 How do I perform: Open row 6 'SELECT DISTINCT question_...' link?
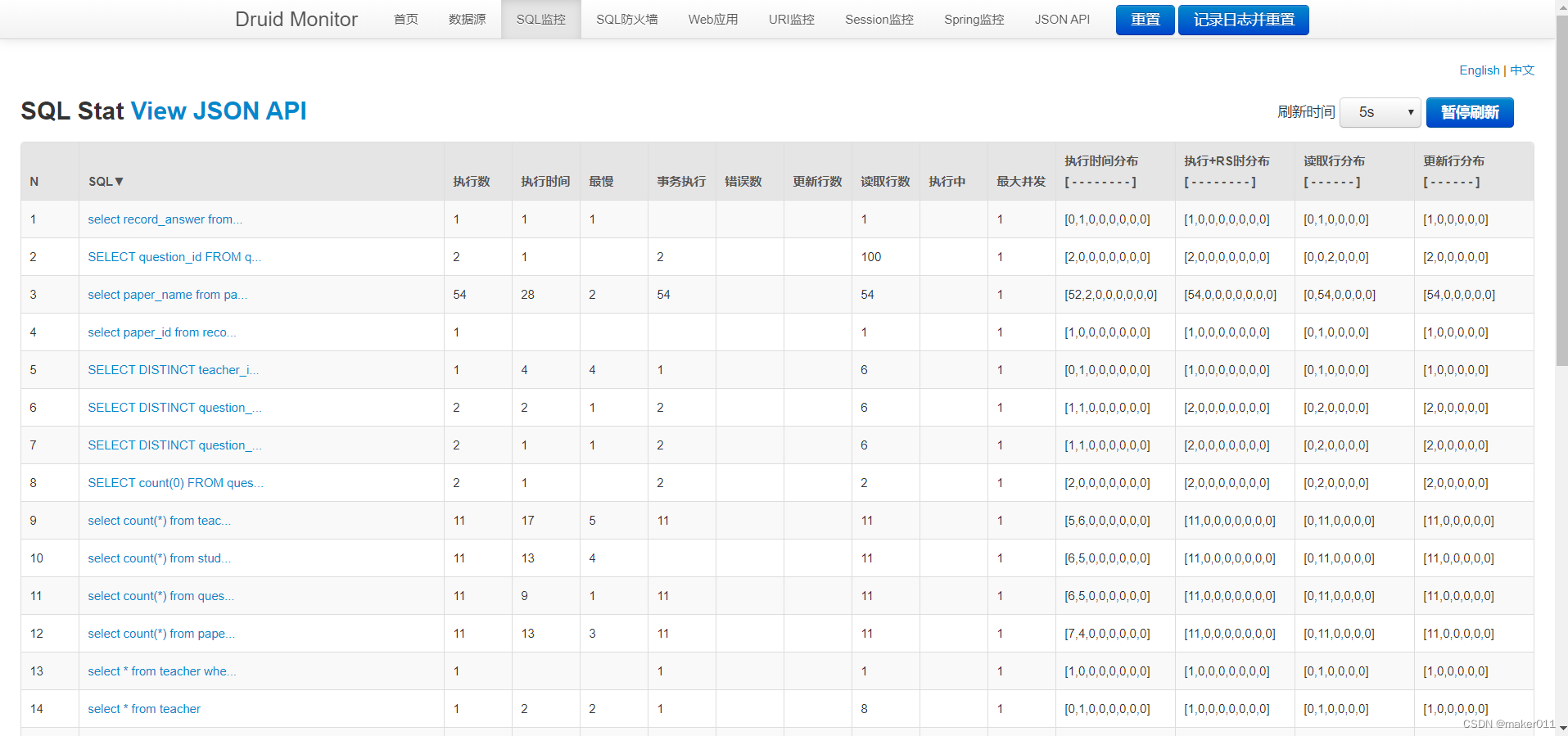pyautogui.click(x=174, y=408)
